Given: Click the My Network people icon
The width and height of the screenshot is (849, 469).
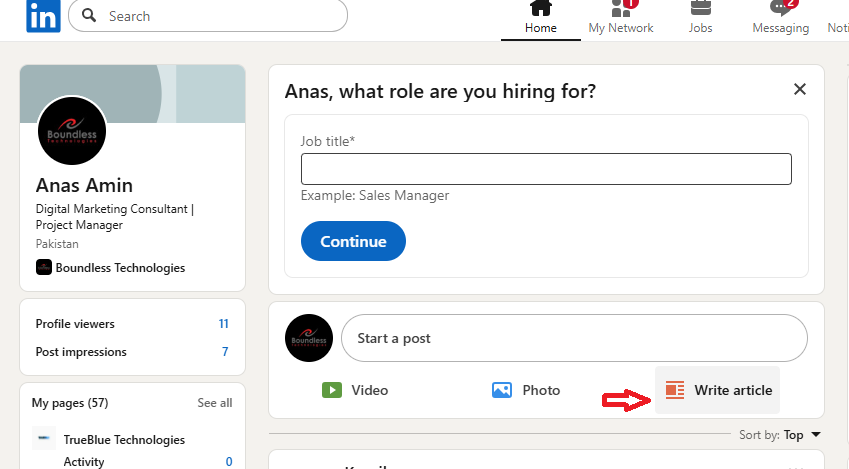Looking at the screenshot, I should (x=621, y=8).
